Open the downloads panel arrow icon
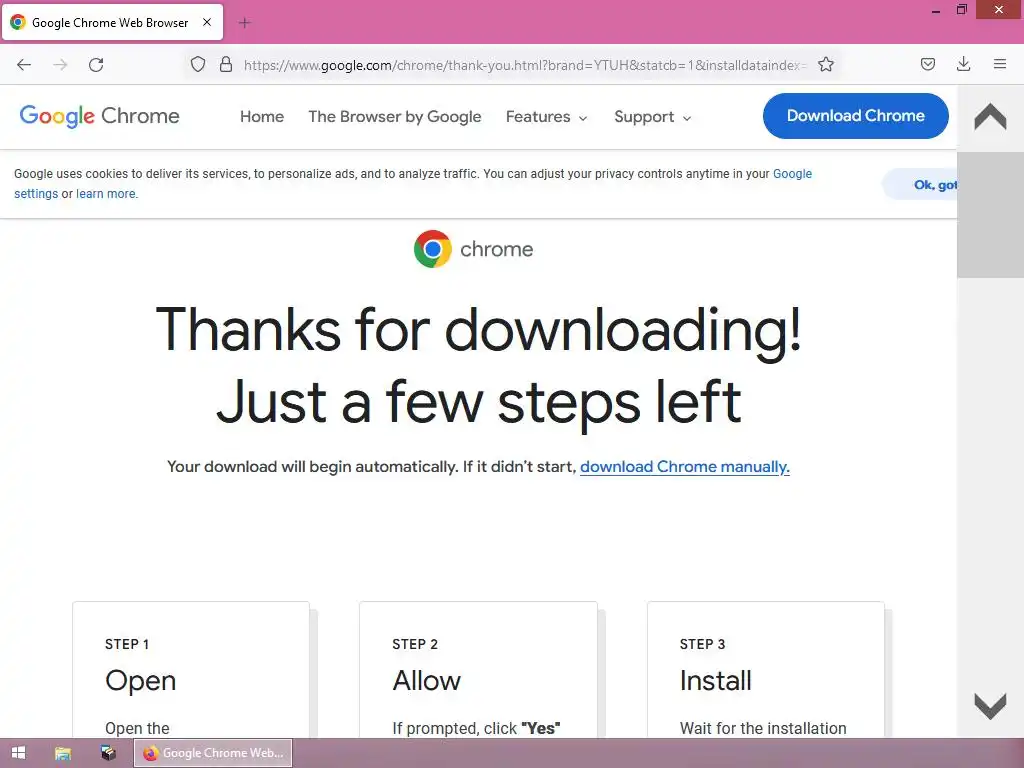 (963, 64)
